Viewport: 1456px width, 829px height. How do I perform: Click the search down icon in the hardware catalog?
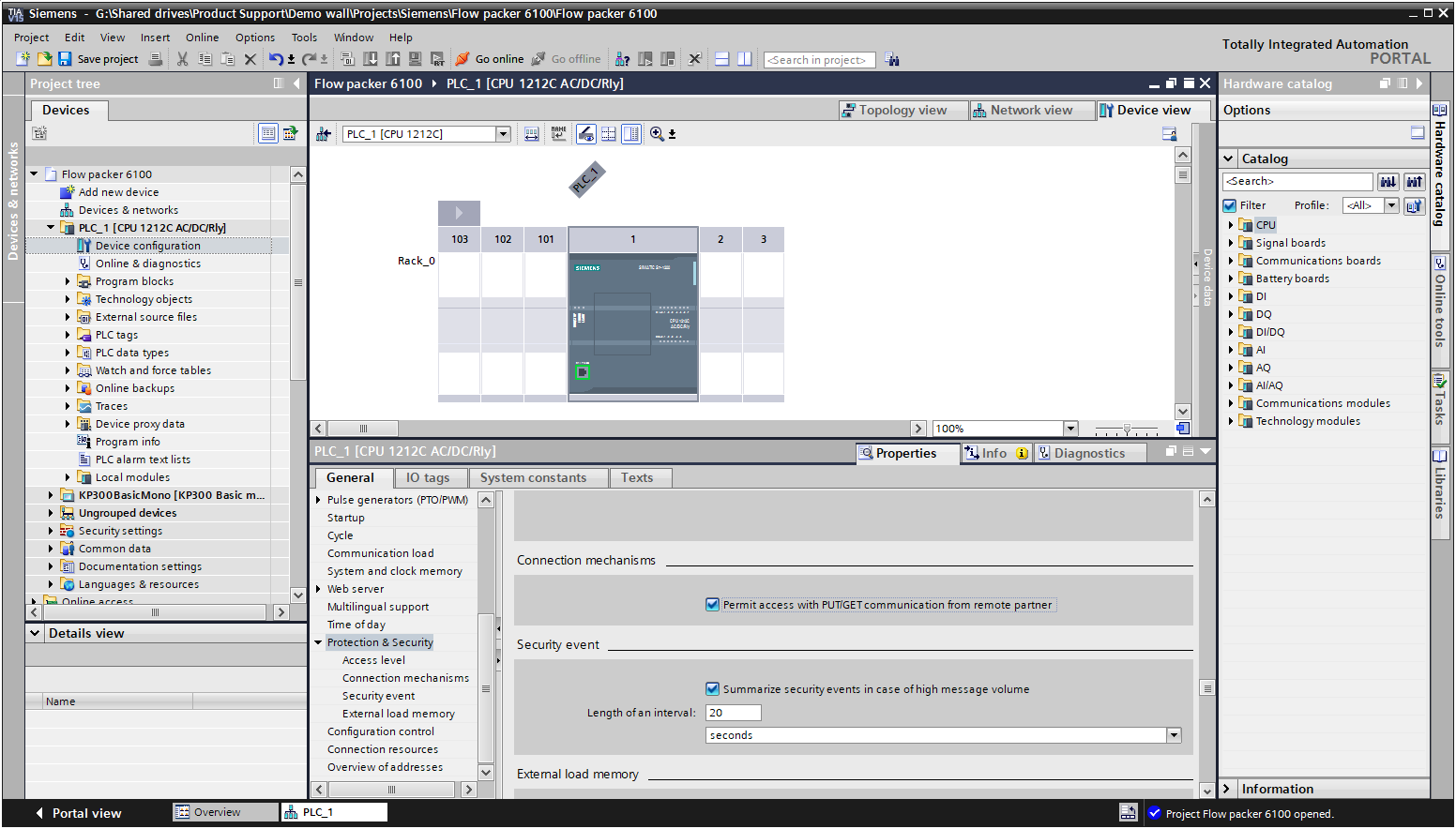coord(1388,182)
